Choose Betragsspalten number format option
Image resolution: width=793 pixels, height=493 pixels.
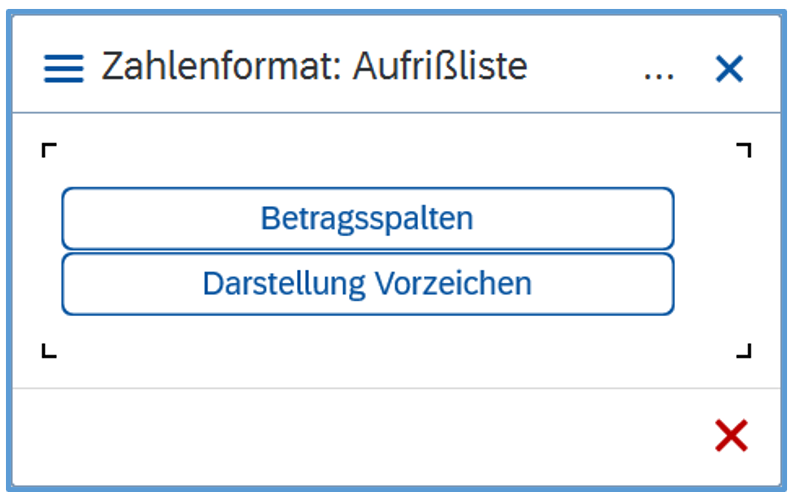tap(367, 218)
